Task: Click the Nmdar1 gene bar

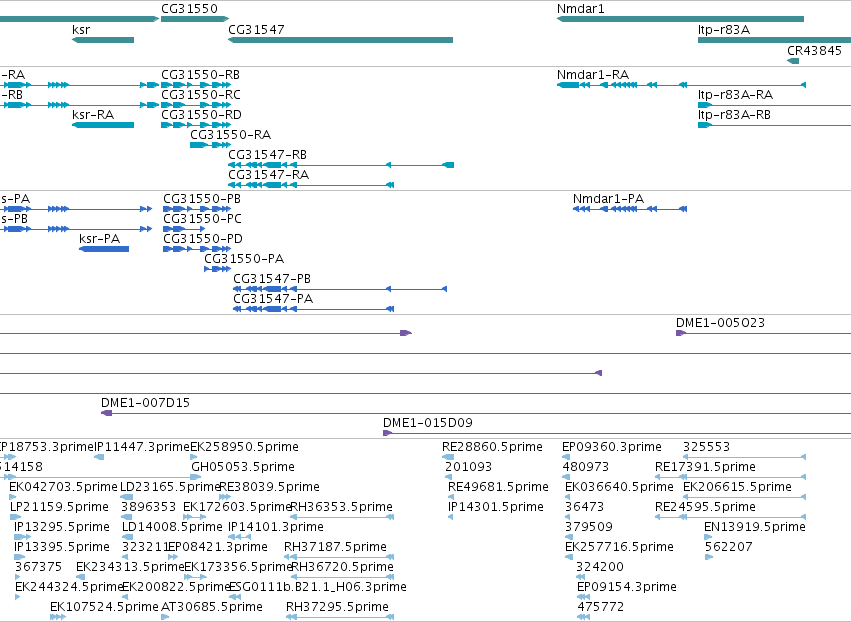Action: (x=680, y=19)
